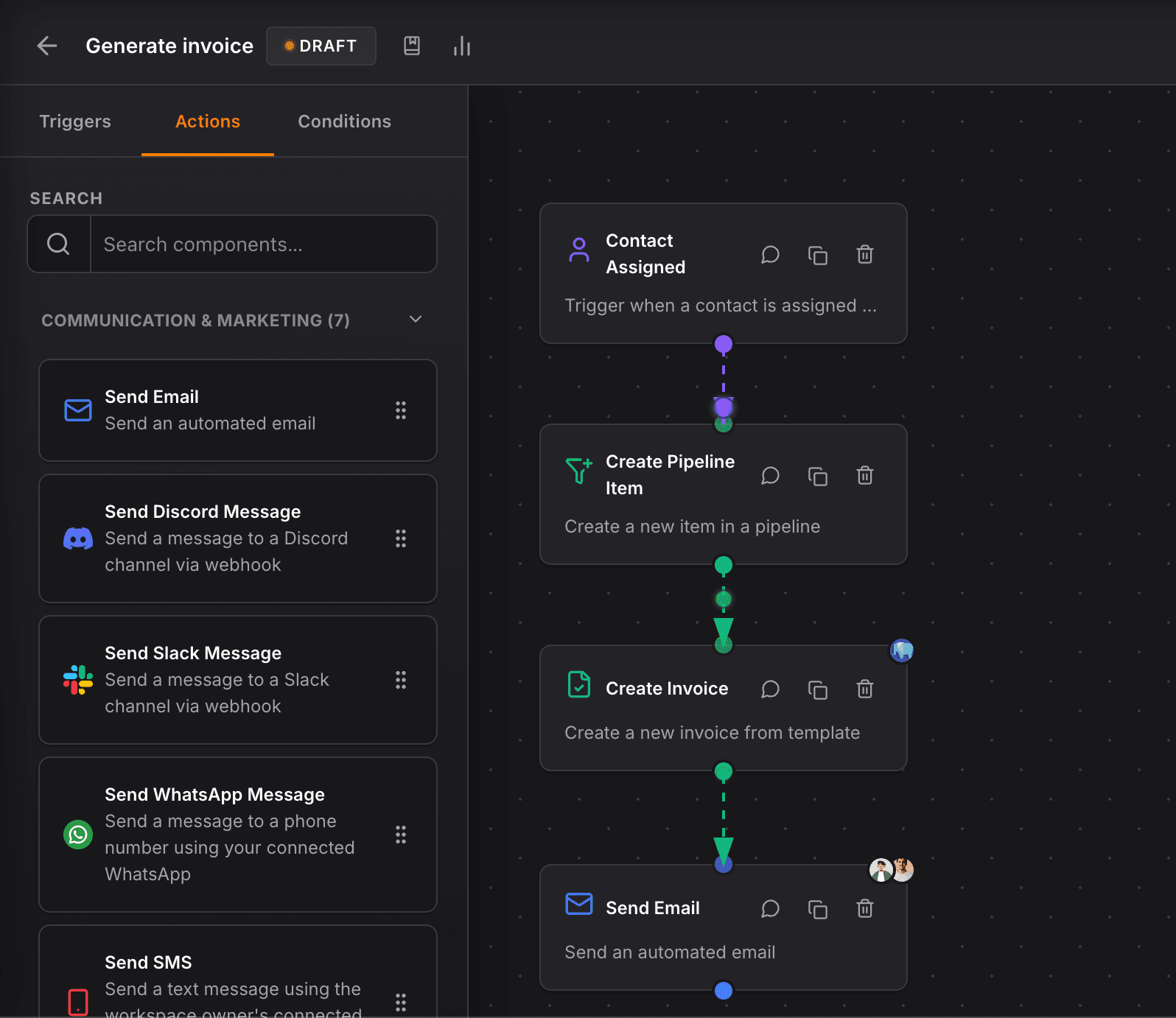The image size is (1176, 1018).
Task: Add comment on Send Email node
Action: [770, 909]
